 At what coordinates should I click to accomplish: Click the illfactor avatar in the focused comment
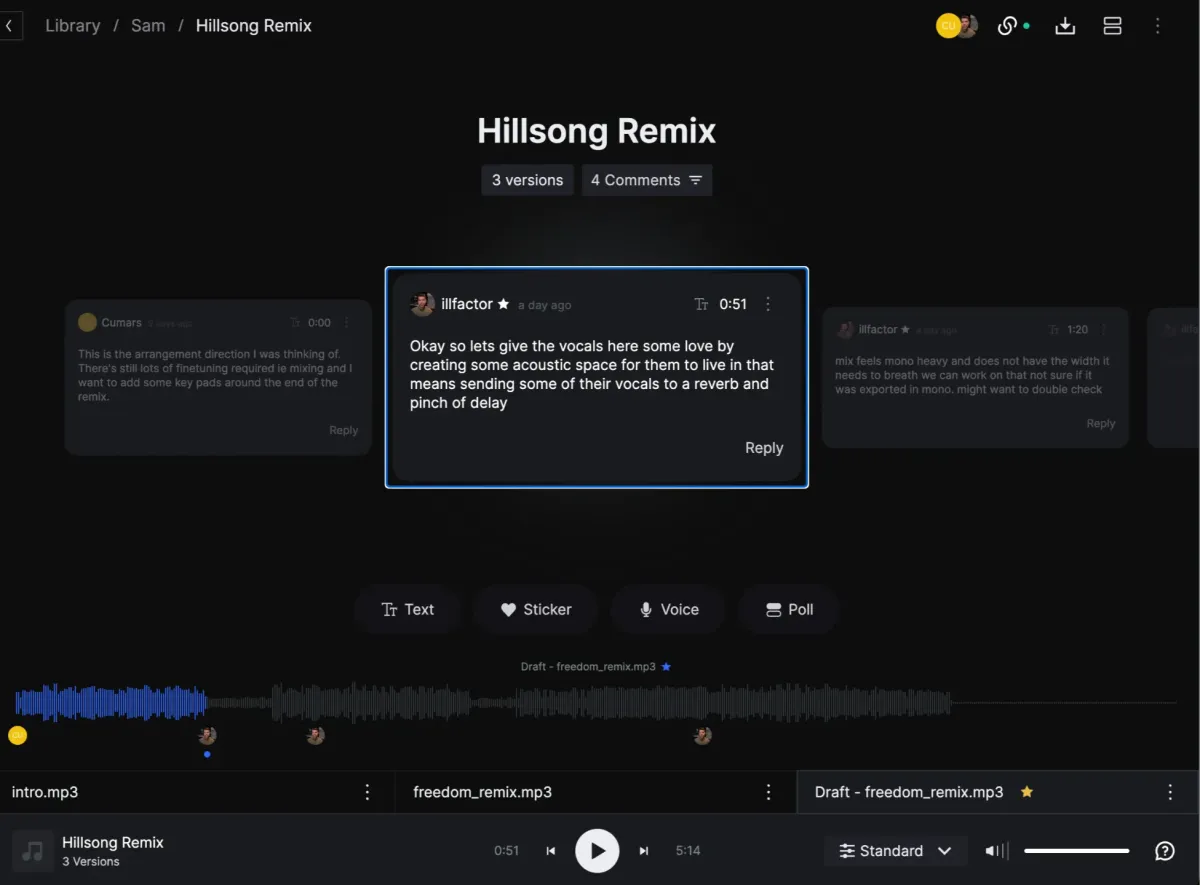(x=422, y=304)
